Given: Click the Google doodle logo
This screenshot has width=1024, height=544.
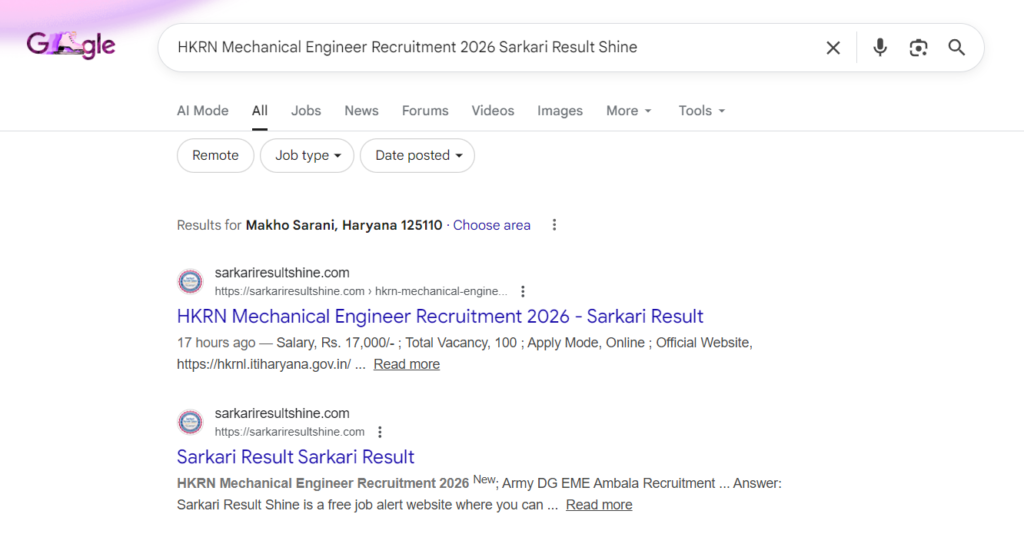Looking at the screenshot, I should (71, 46).
